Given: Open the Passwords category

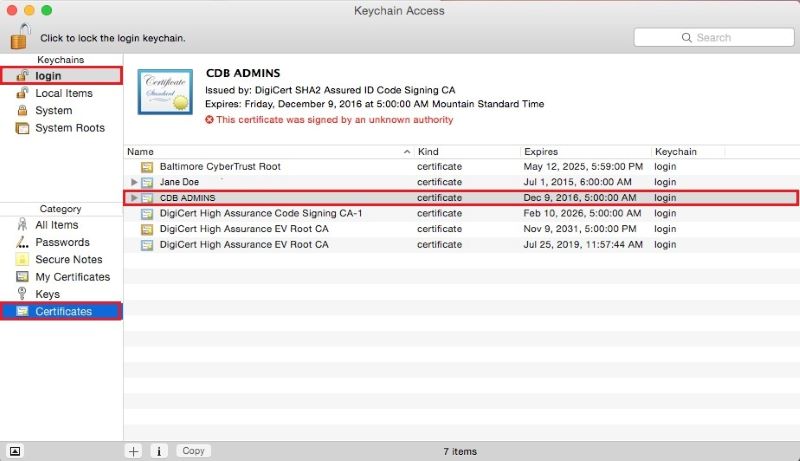Looking at the screenshot, I should click(62, 242).
